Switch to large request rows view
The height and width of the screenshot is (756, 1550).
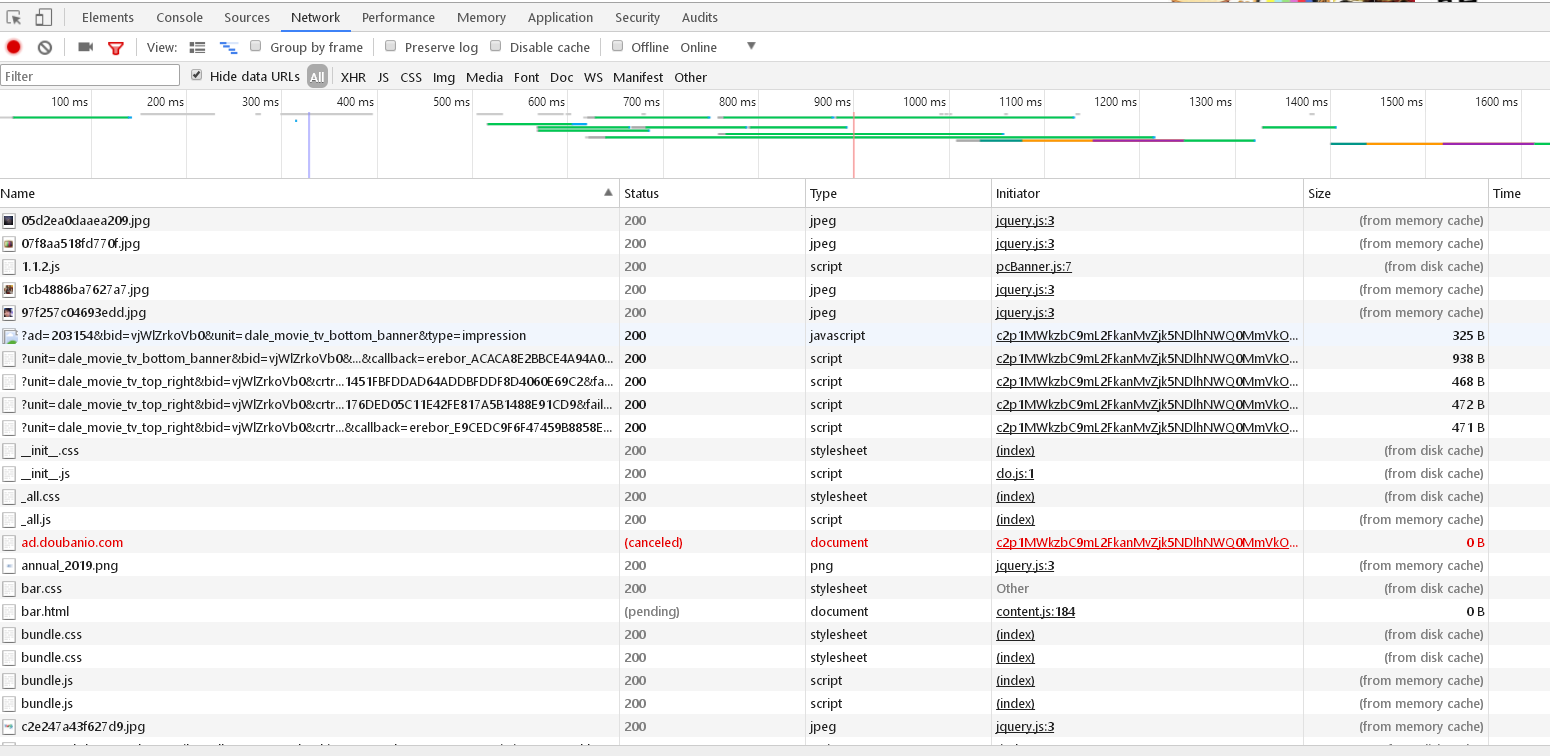pyautogui.click(x=197, y=47)
